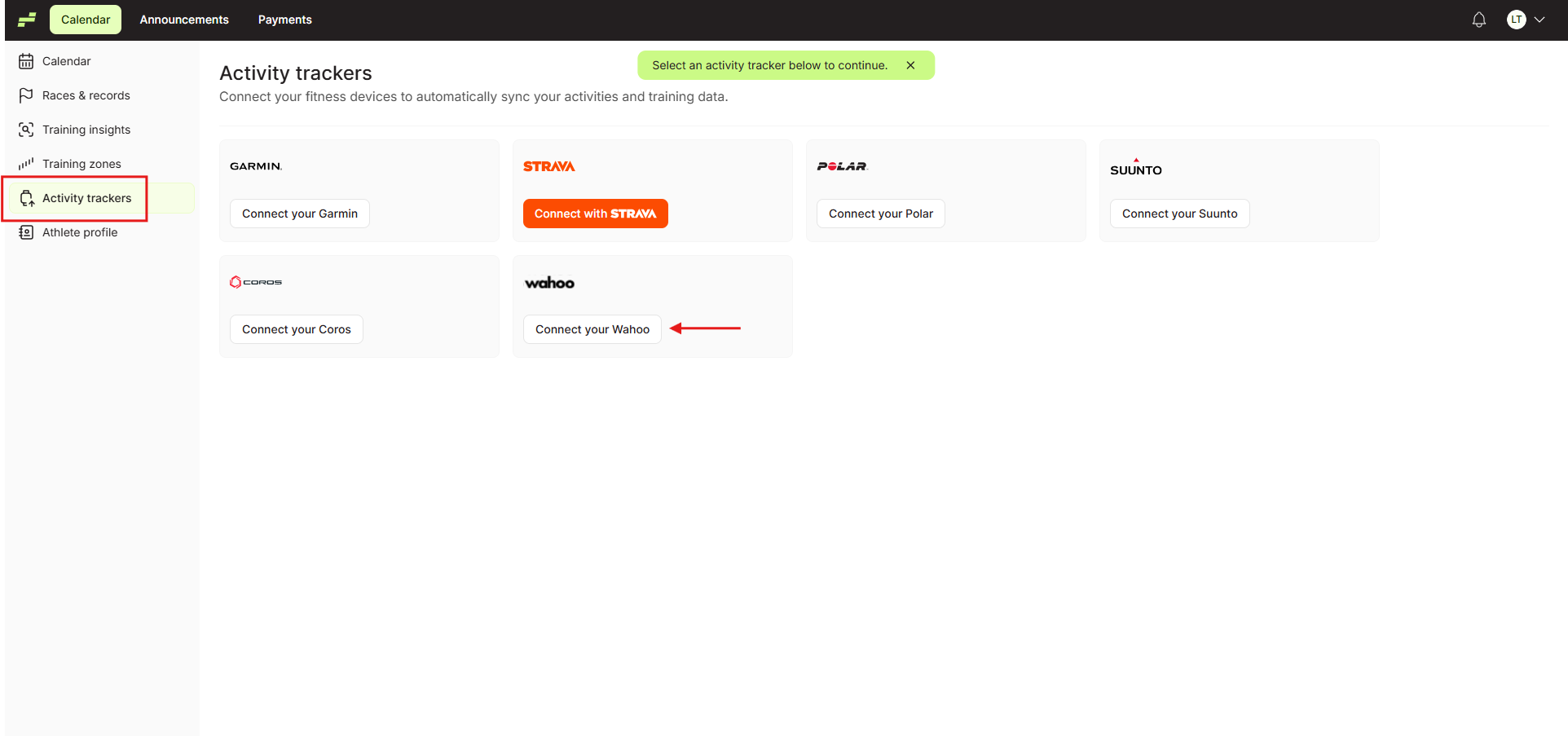1568x736 pixels.
Task: Click the Coros logo
Action: [x=256, y=282]
